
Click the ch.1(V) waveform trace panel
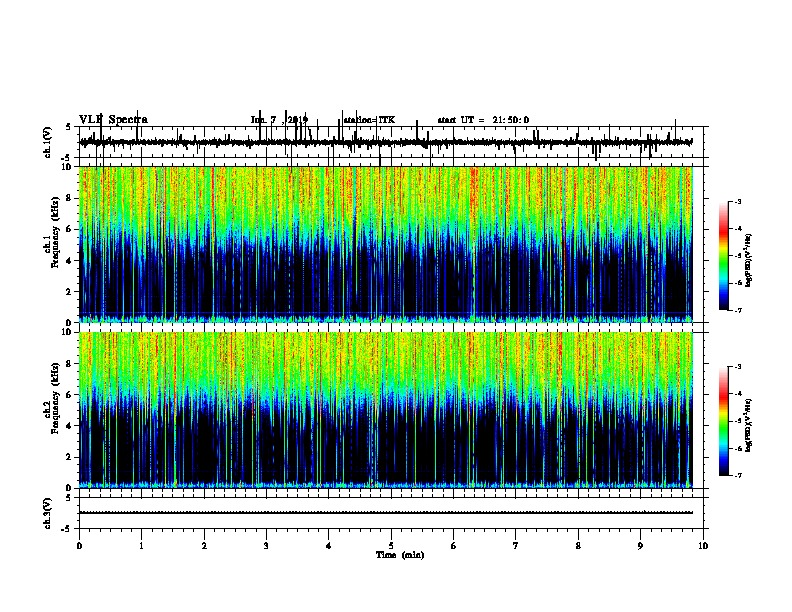[391, 142]
